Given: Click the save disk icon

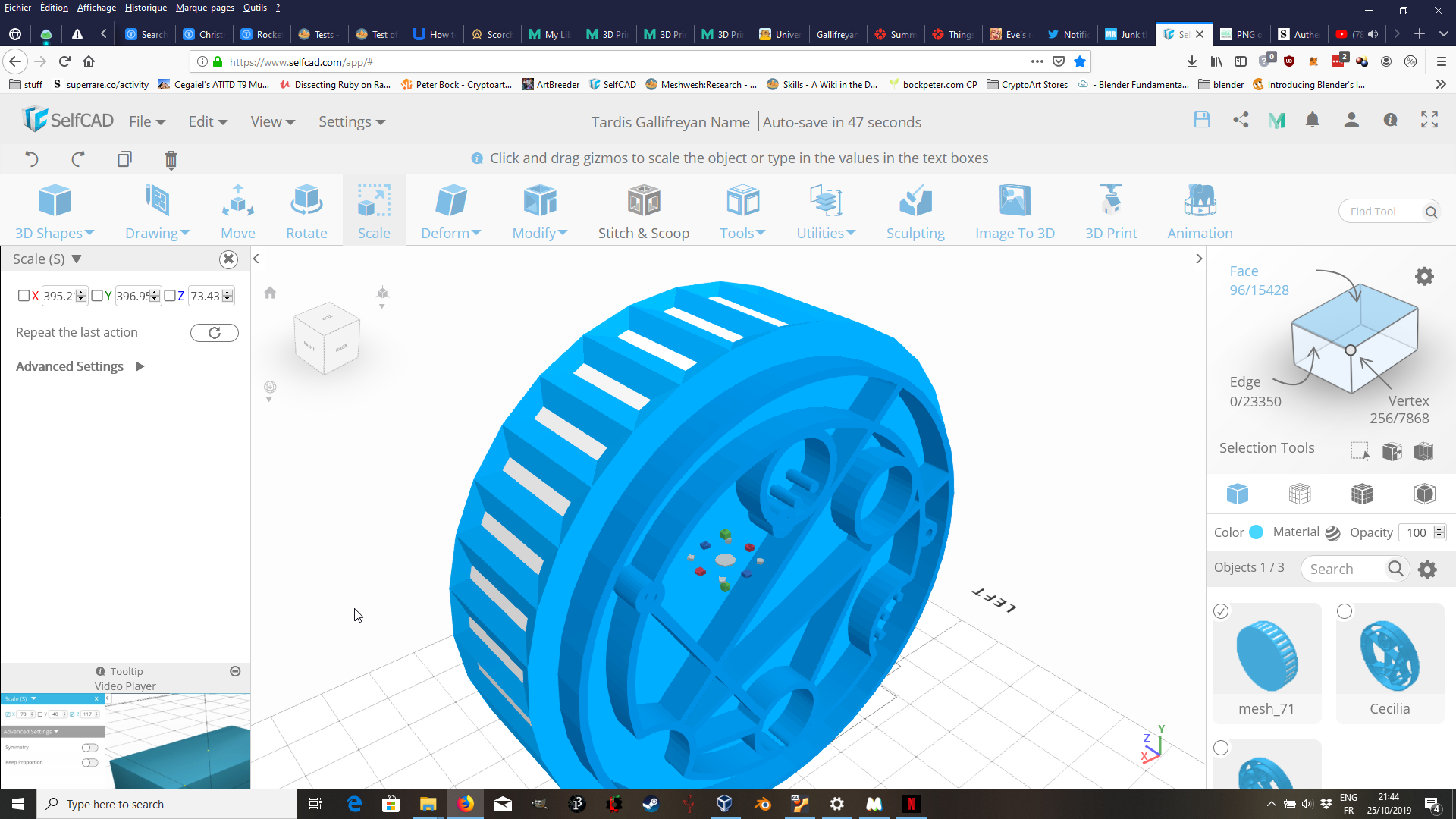Looking at the screenshot, I should (x=1202, y=120).
